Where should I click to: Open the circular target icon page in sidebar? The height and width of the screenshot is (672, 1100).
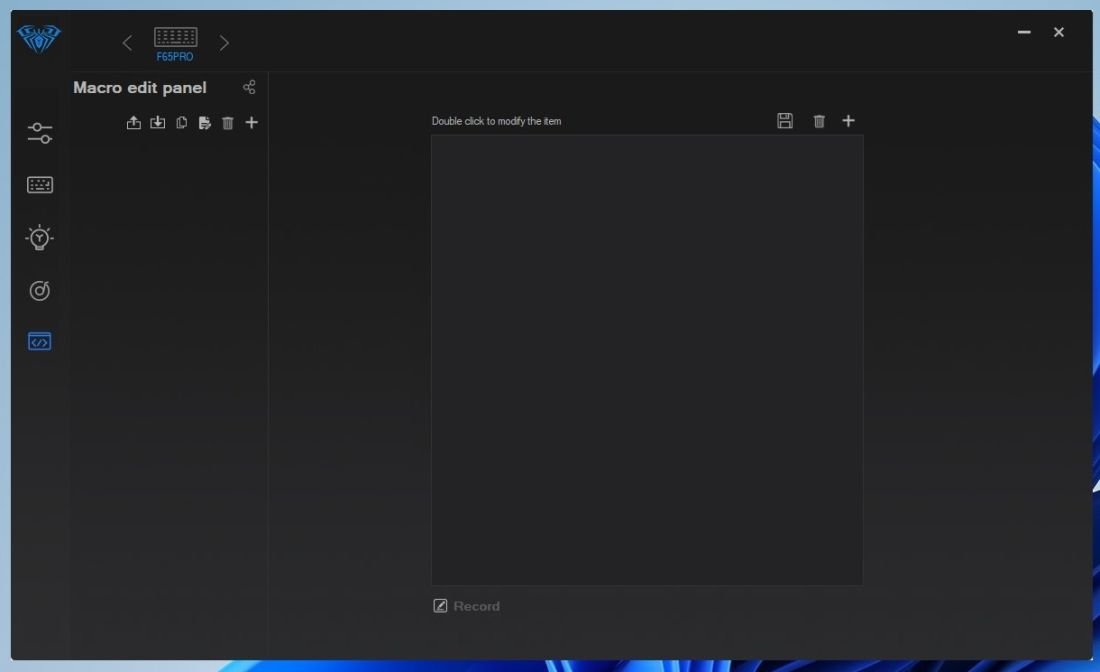(x=39, y=290)
